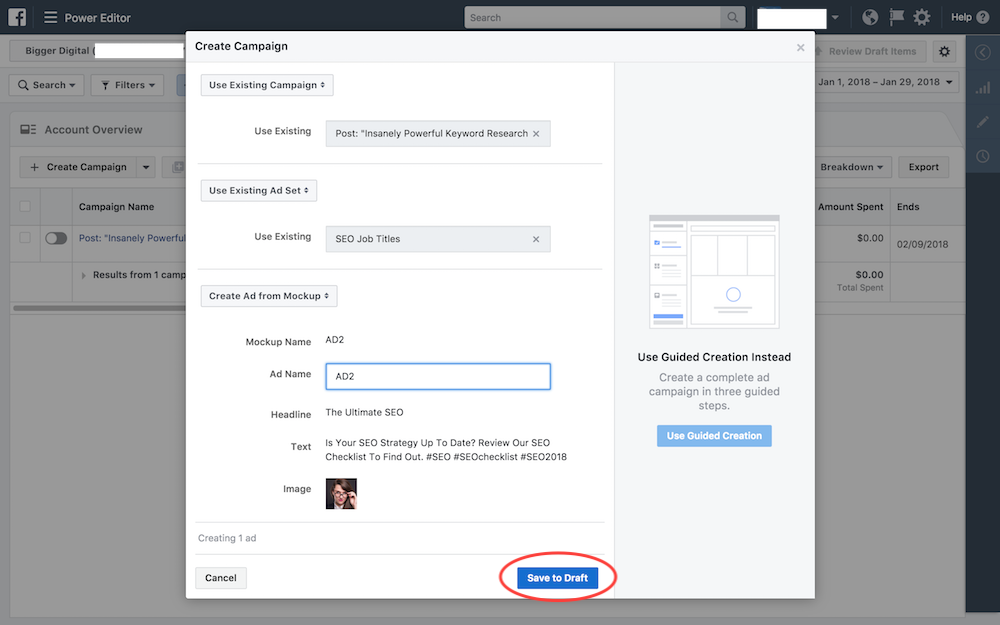Open the column settings gear near Review Draft Items

945,51
